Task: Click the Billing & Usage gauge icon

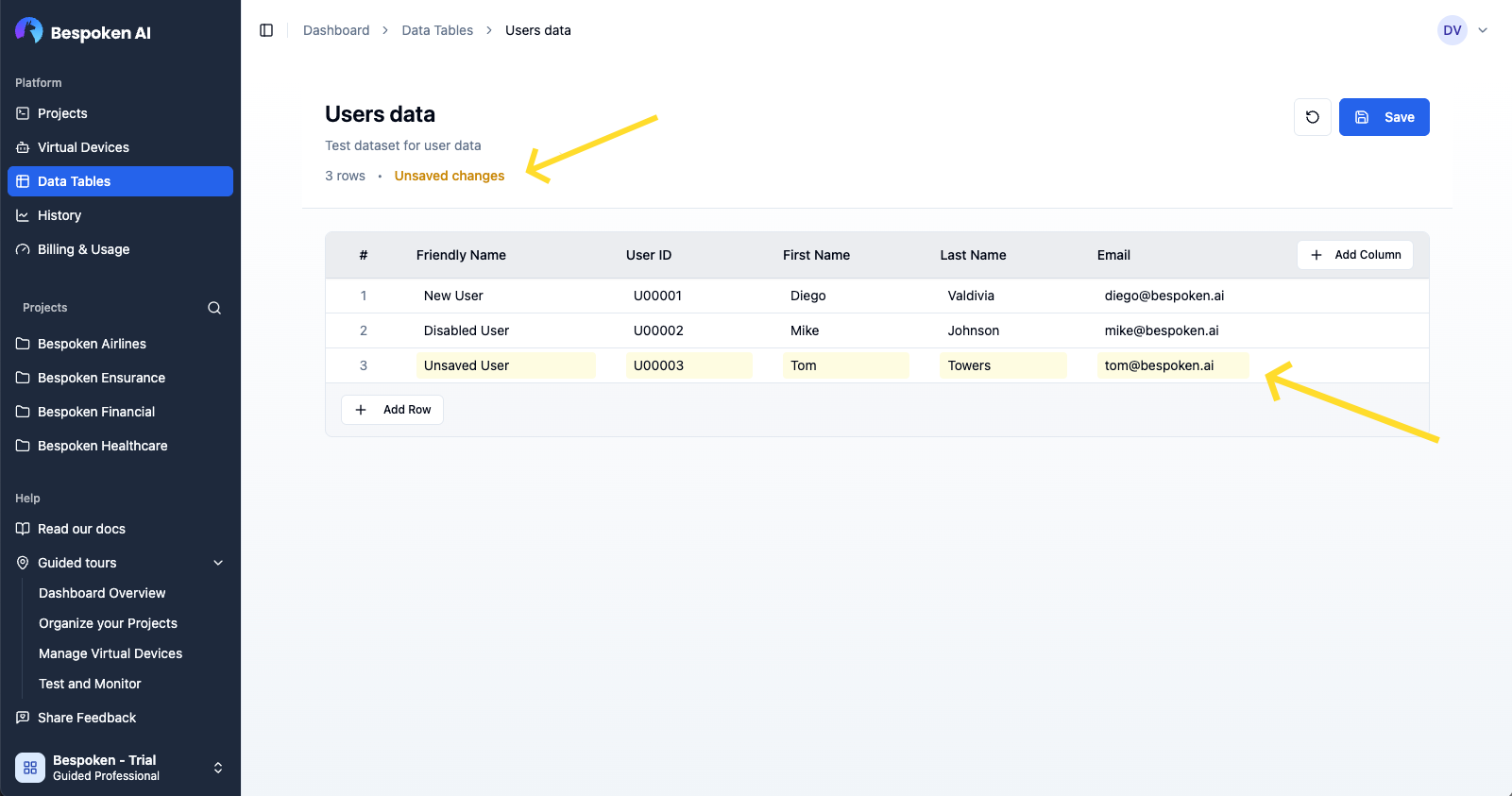Action: pyautogui.click(x=23, y=249)
